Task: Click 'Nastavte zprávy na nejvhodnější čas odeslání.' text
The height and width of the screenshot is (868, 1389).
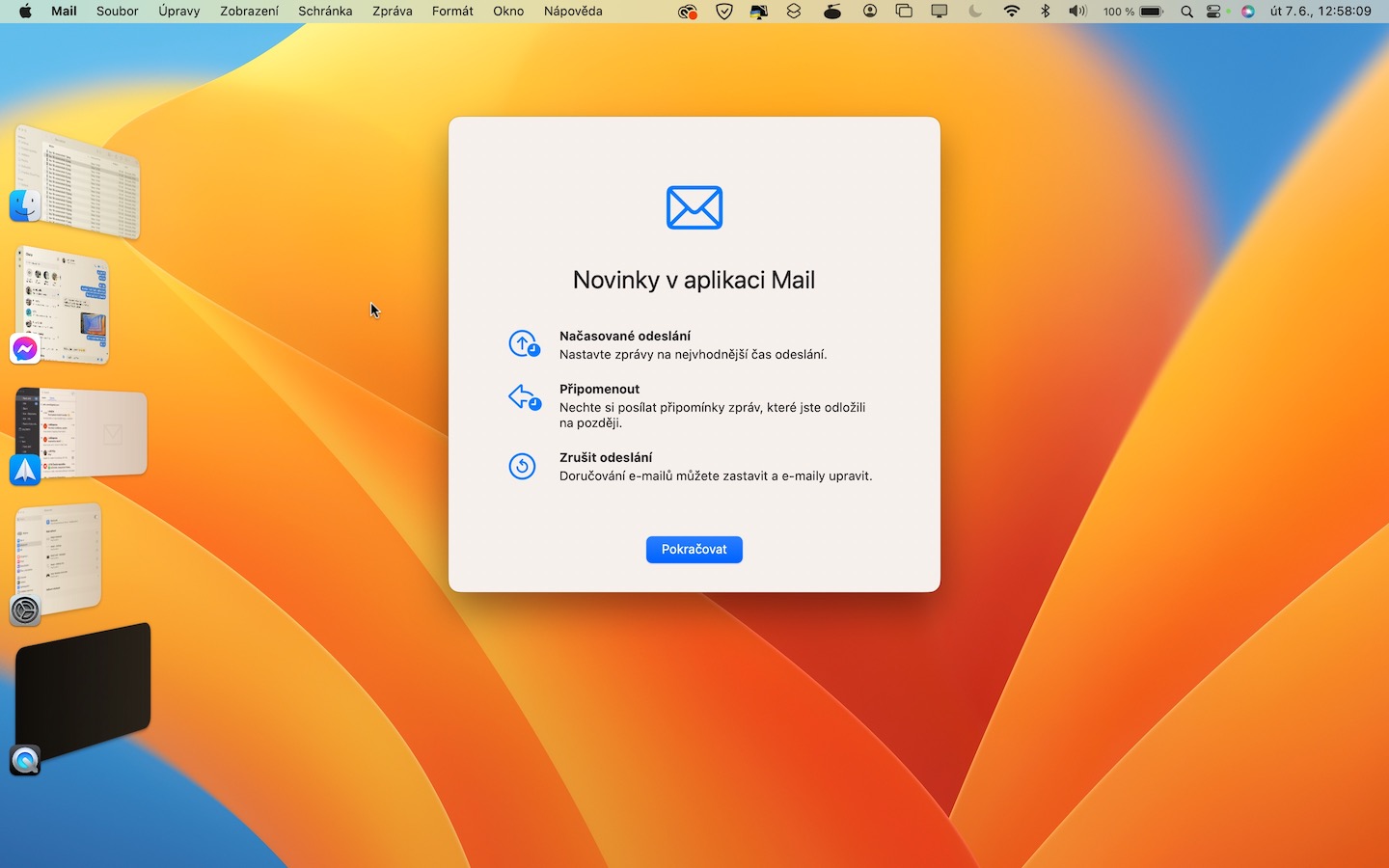Action: pyautogui.click(x=694, y=354)
